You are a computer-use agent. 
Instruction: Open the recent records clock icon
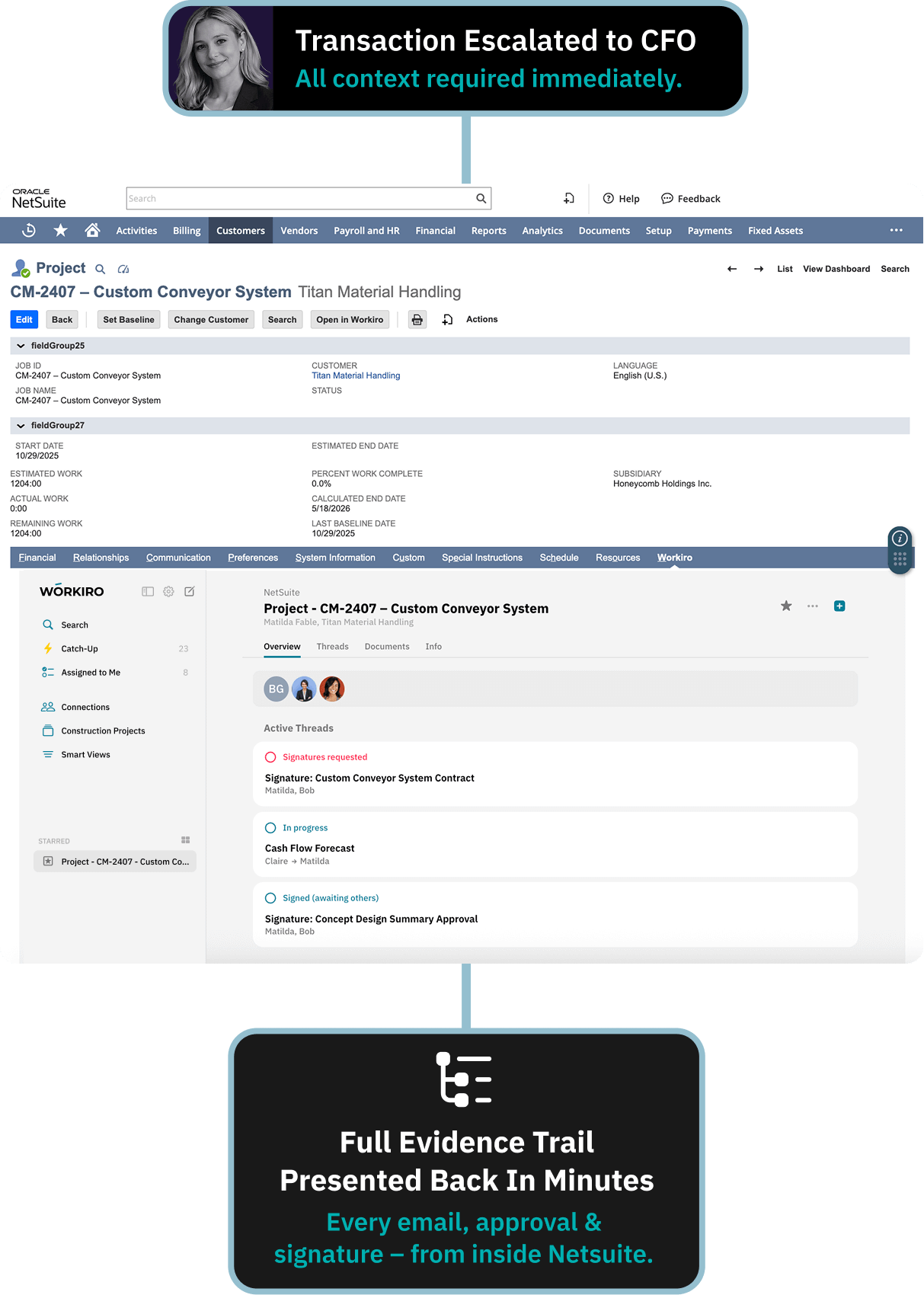(x=29, y=230)
